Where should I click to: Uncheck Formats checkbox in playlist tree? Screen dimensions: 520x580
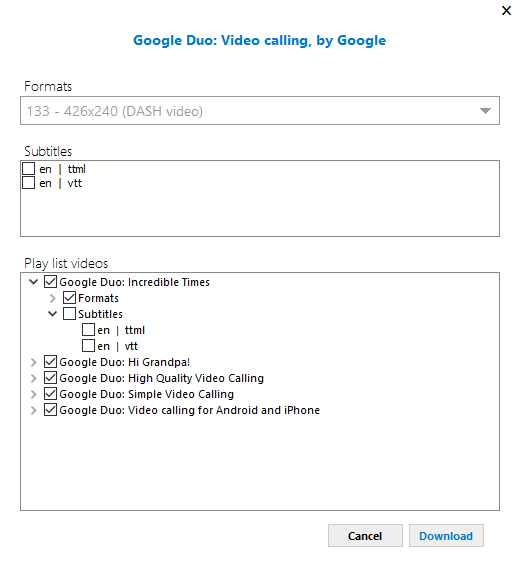pos(69,298)
